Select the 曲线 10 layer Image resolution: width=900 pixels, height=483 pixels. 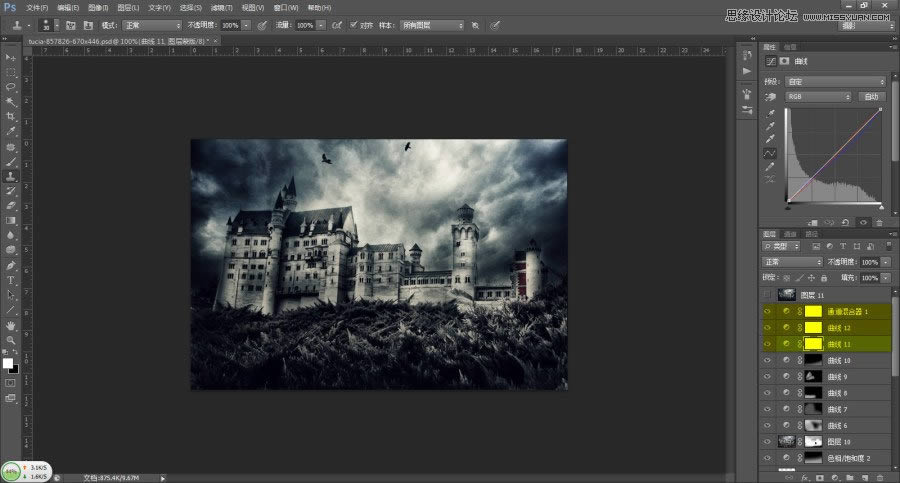[x=840, y=359]
